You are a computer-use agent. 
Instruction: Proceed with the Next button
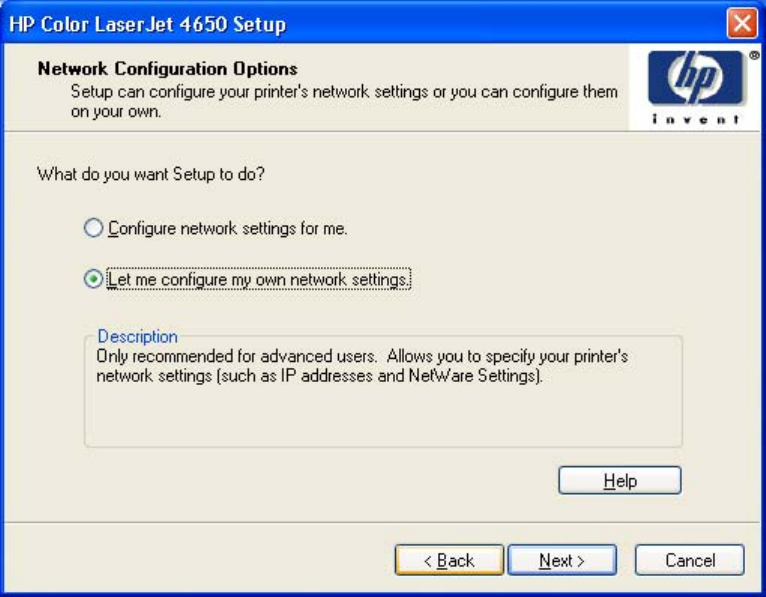(562, 560)
